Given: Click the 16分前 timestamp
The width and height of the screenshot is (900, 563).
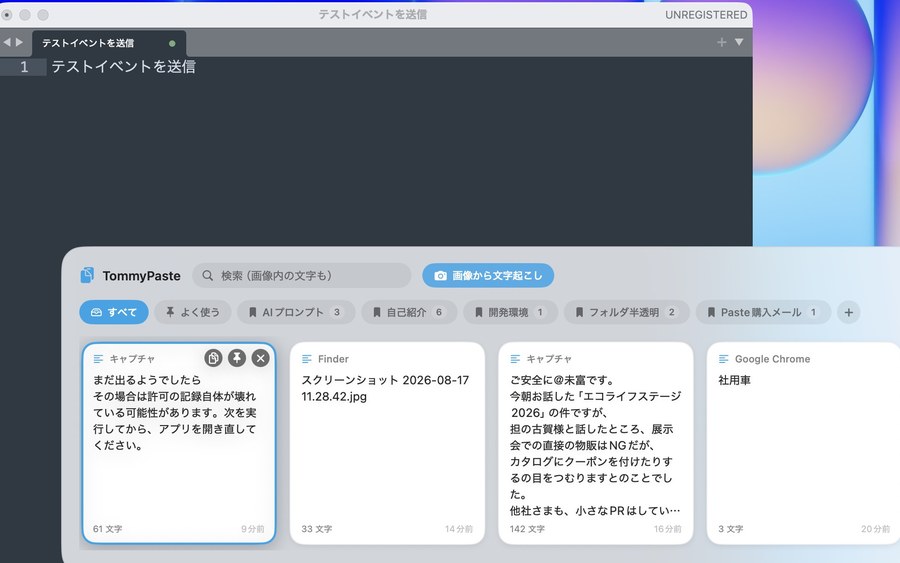Looking at the screenshot, I should [x=668, y=529].
